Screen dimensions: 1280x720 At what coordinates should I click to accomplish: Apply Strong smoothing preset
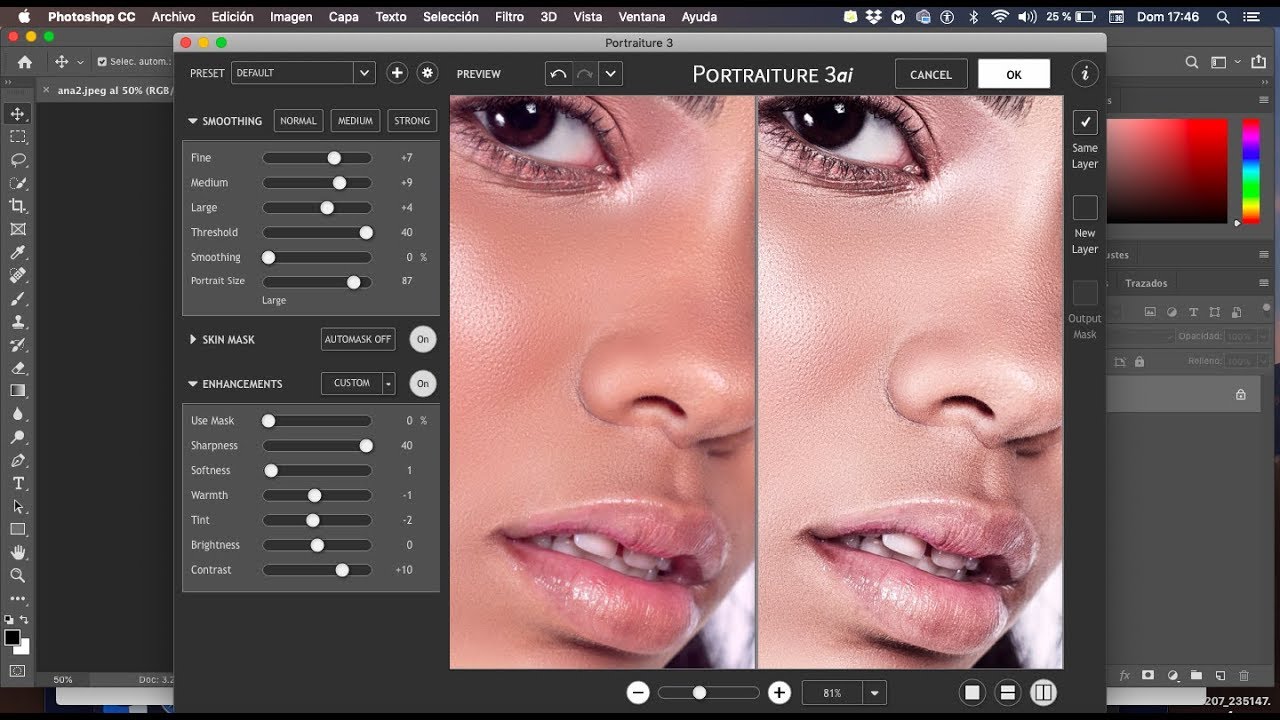tap(412, 121)
